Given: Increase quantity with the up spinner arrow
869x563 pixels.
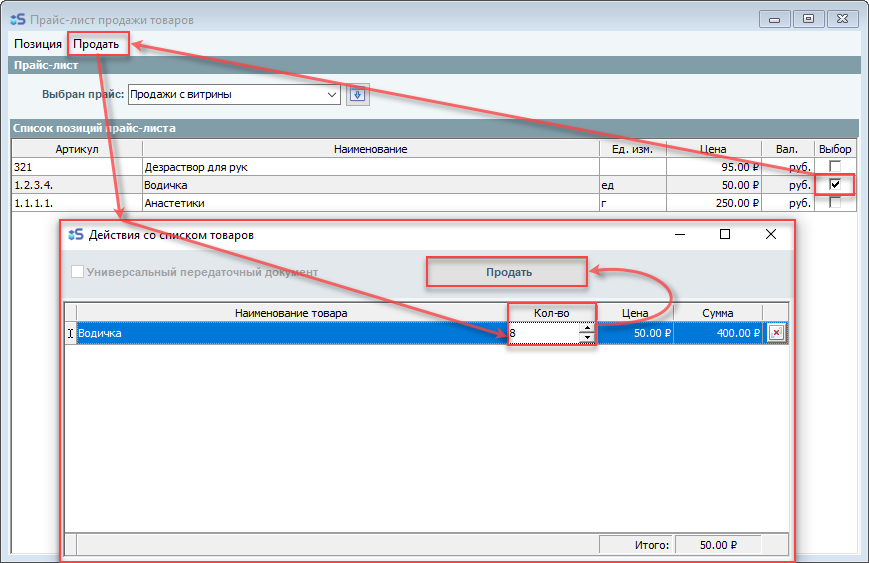Looking at the screenshot, I should [x=587, y=328].
